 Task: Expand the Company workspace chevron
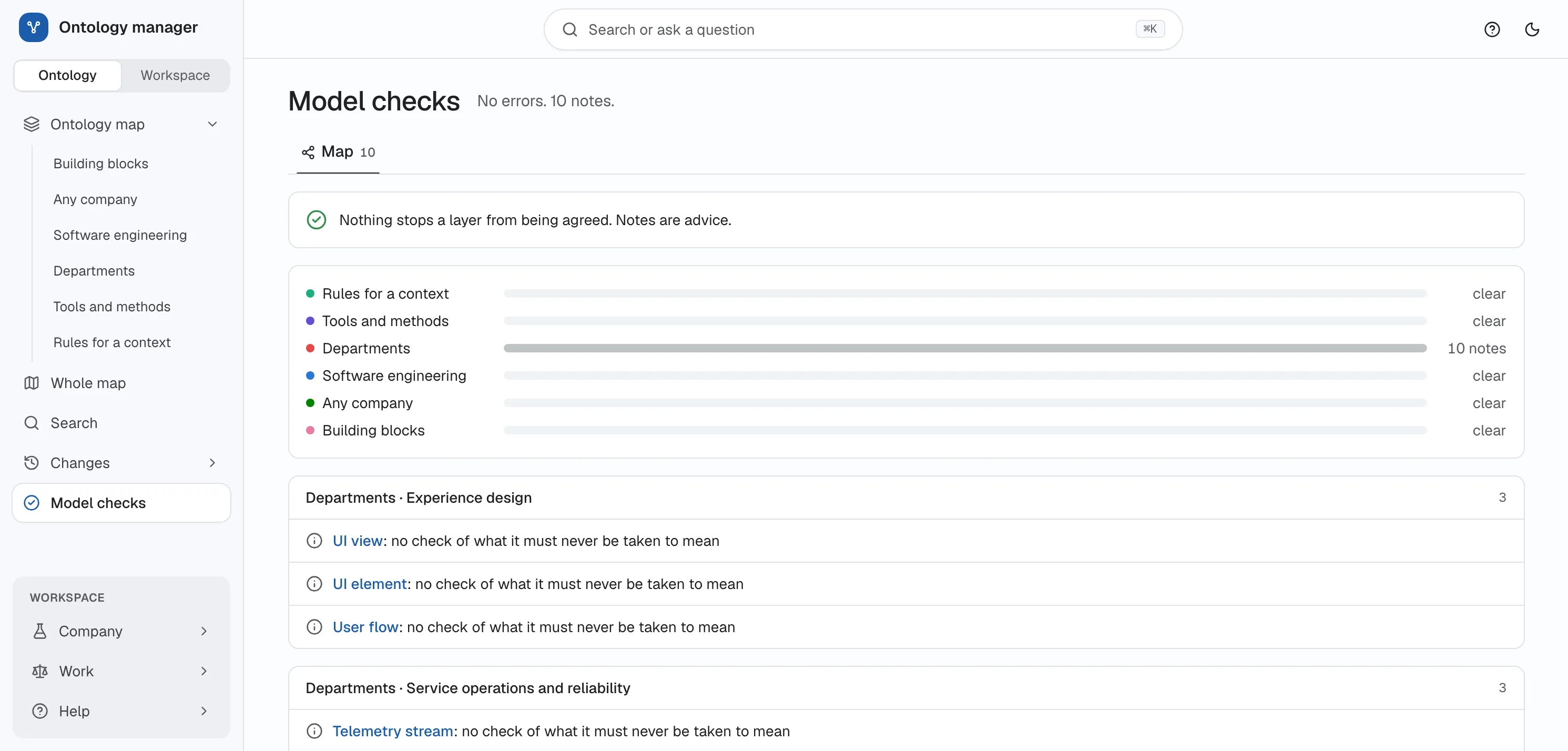[x=204, y=631]
